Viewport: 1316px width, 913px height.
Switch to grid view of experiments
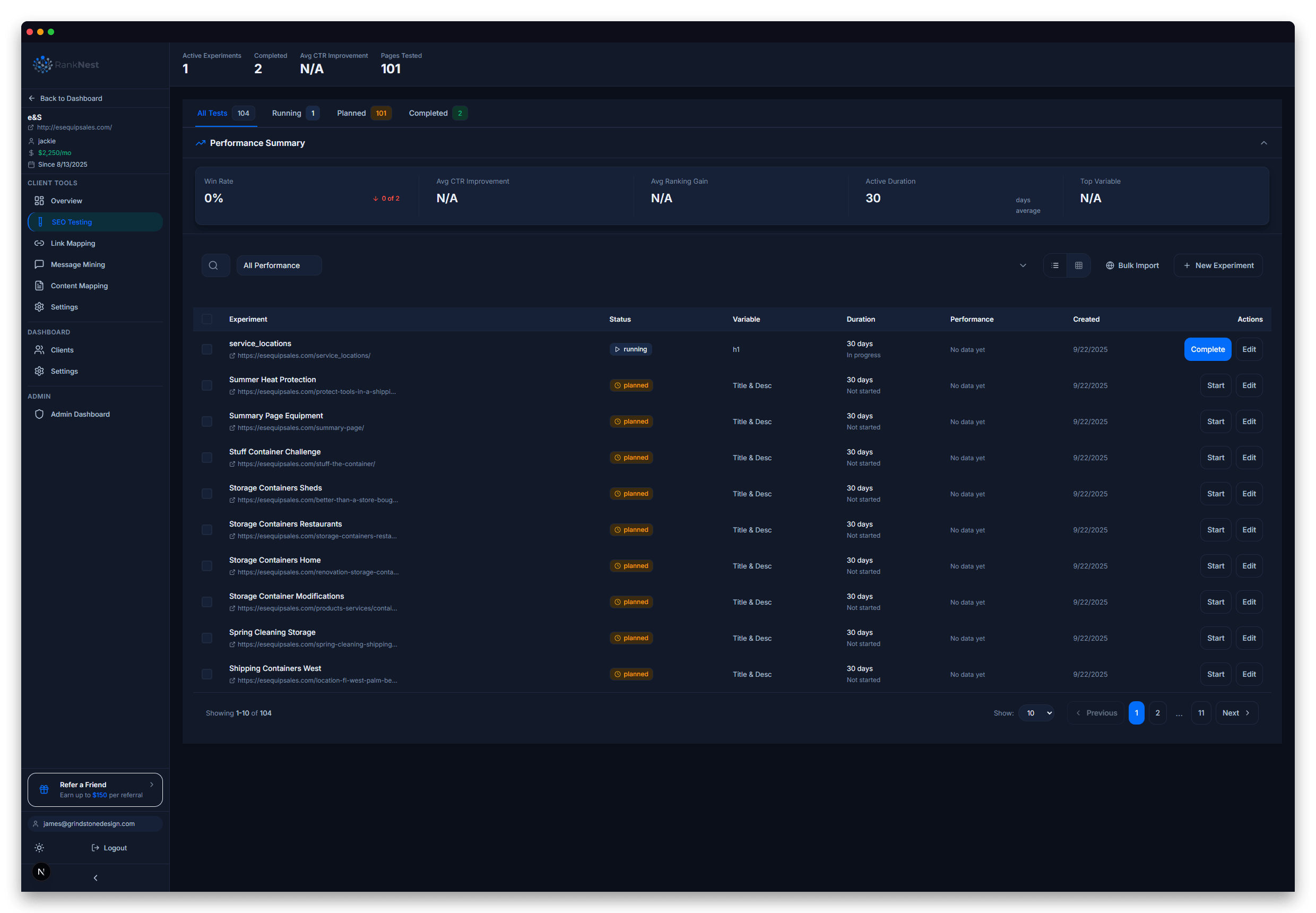pyautogui.click(x=1079, y=265)
